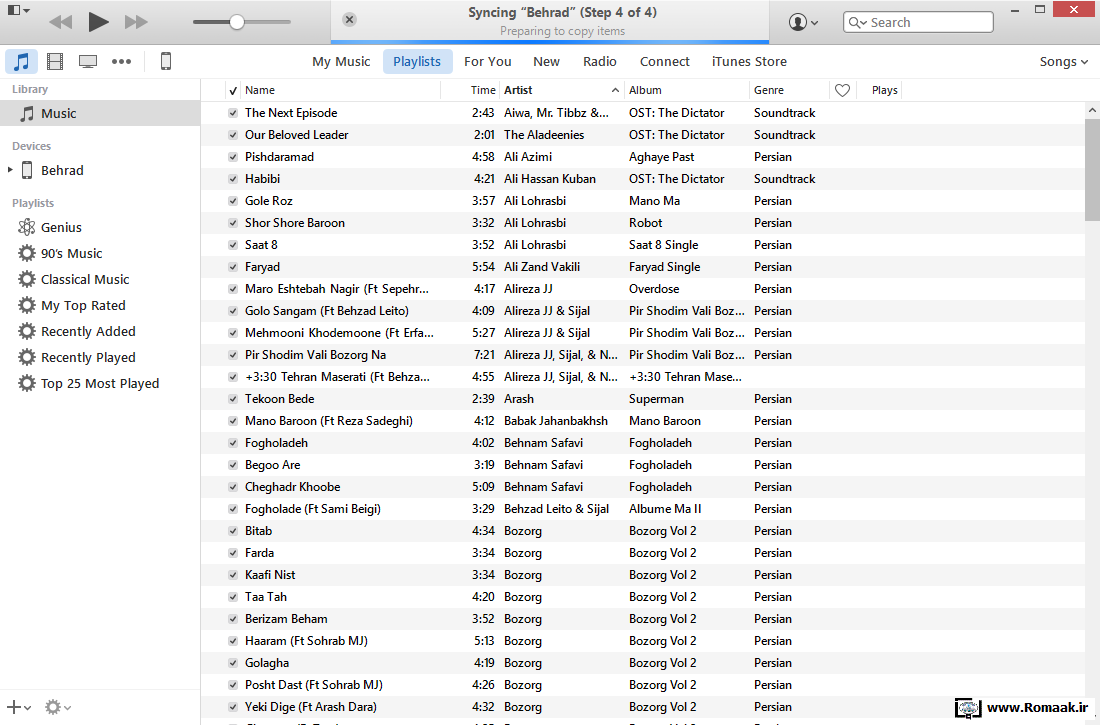This screenshot has height=725, width=1100.
Task: Uncheck the Begoo Are song checkbox
Action: (x=233, y=465)
